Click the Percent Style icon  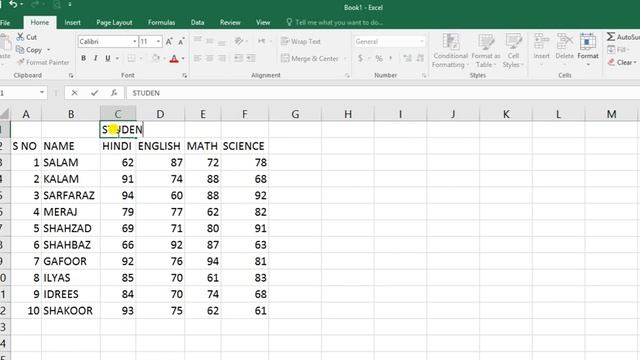coord(379,58)
